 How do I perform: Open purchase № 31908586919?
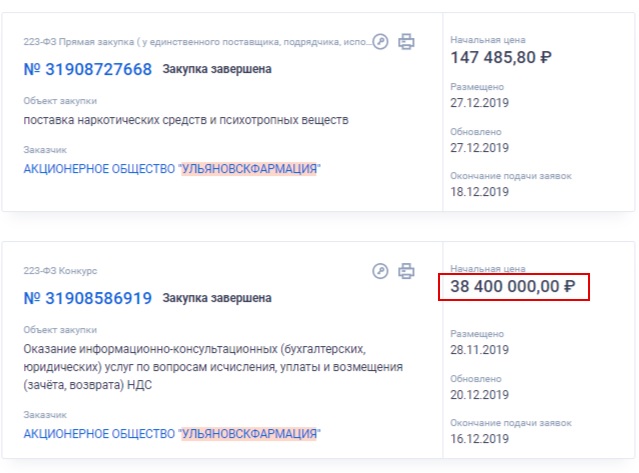(88, 298)
